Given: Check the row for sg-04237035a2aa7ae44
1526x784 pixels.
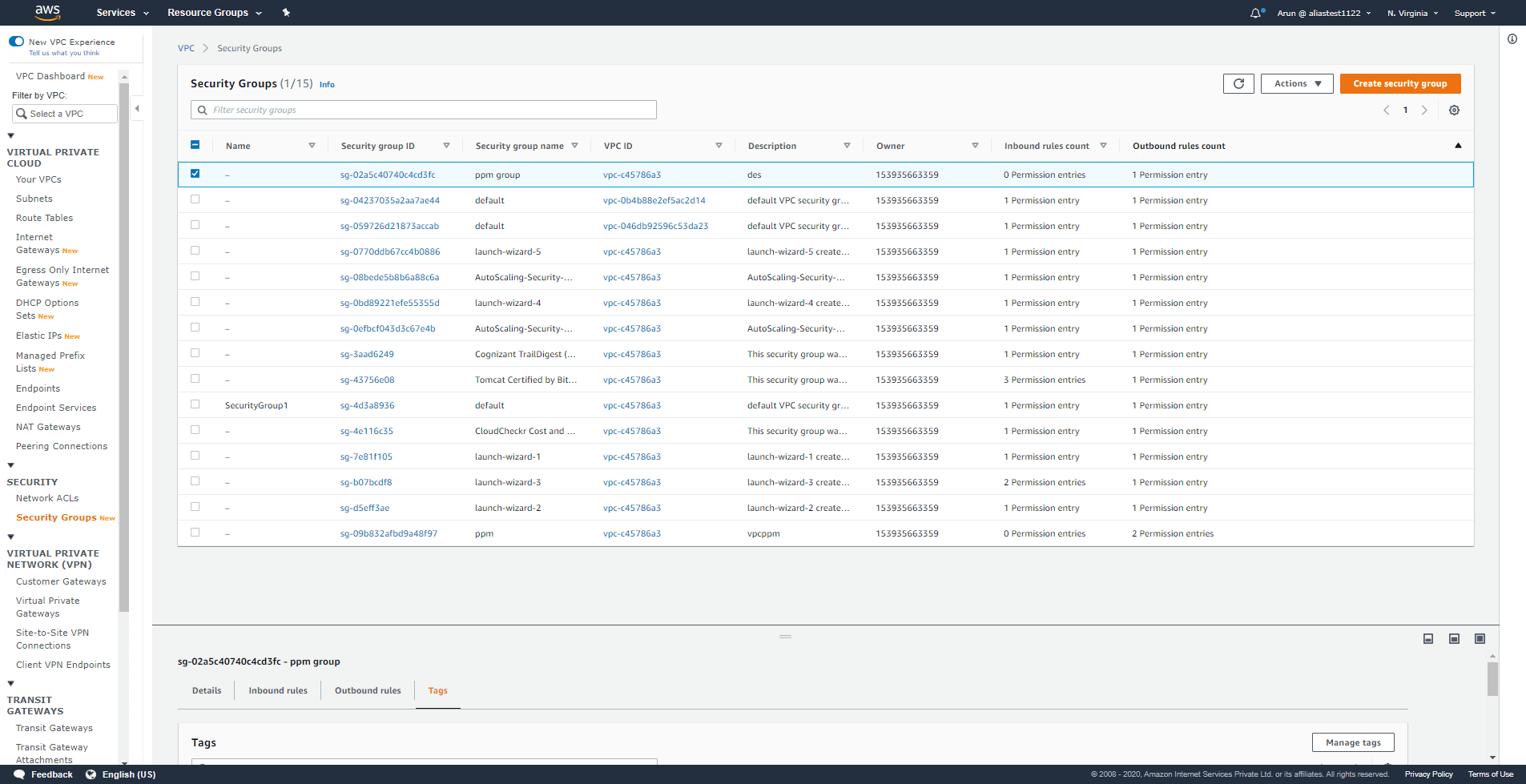Looking at the screenshot, I should click(195, 199).
